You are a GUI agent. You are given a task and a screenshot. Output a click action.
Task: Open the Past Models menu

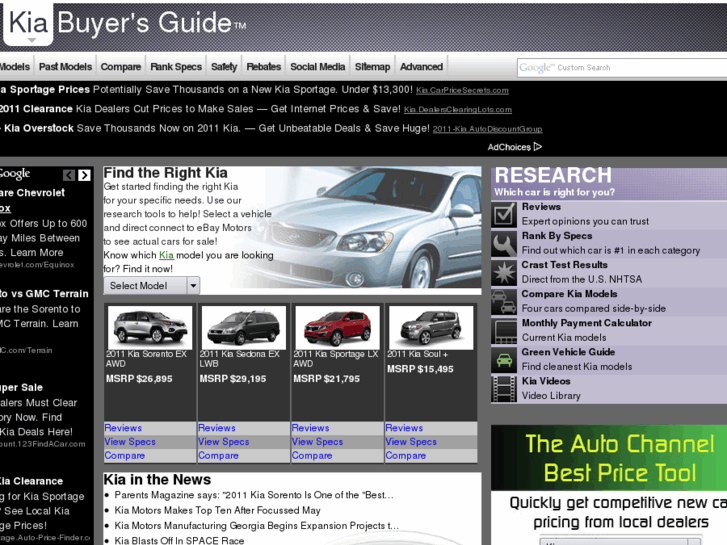point(65,67)
